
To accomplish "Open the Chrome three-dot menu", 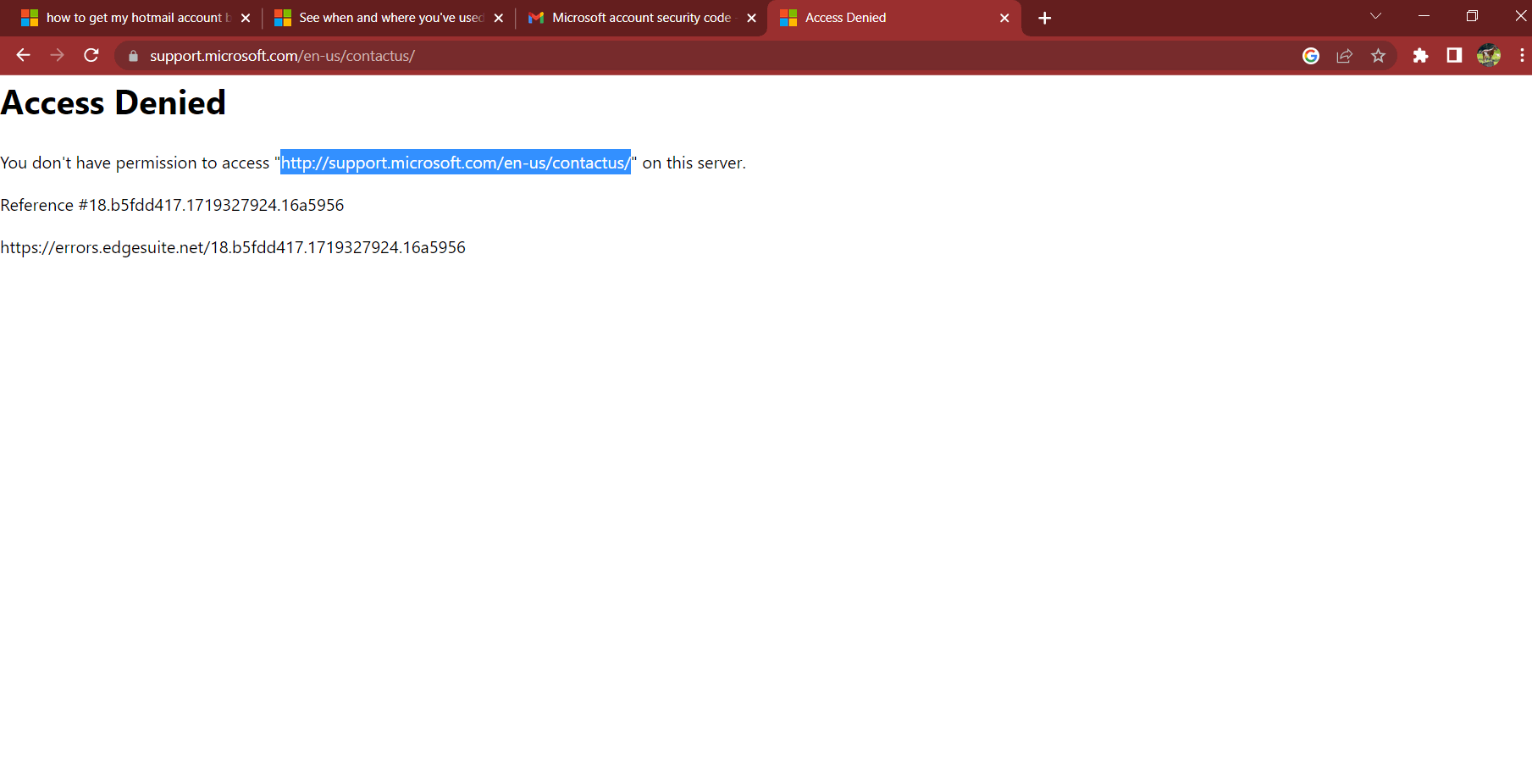I will click(x=1522, y=56).
